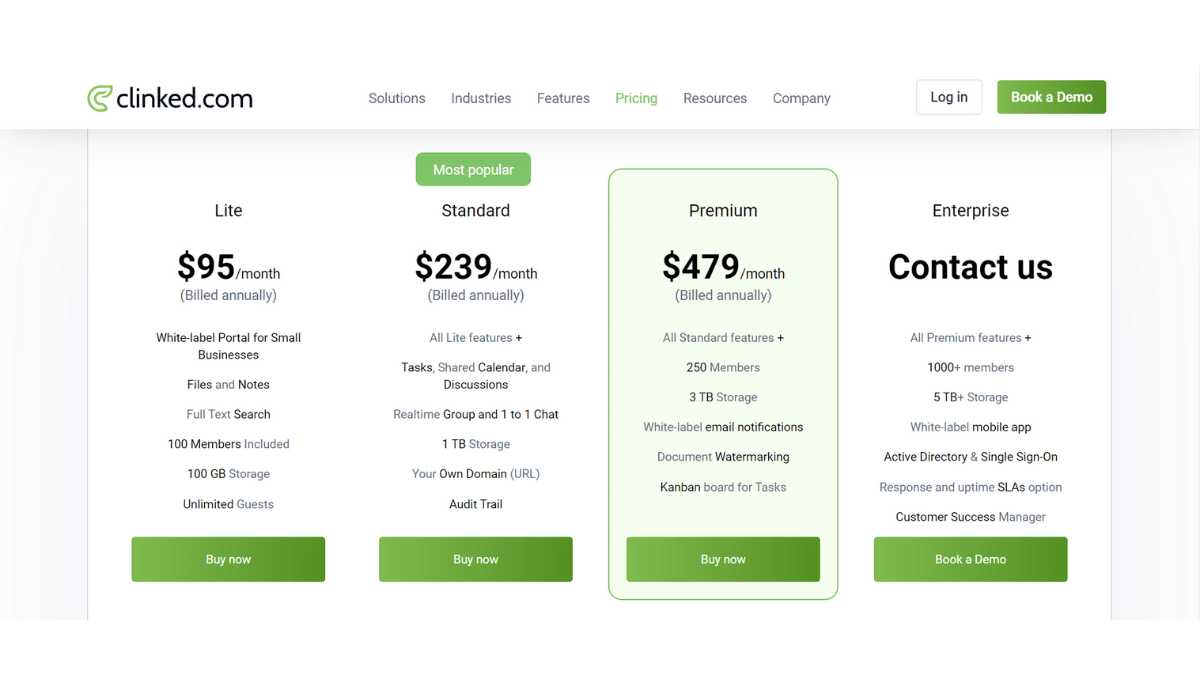The height and width of the screenshot is (685, 1200).
Task: Expand the Company navigation item
Action: coord(801,98)
